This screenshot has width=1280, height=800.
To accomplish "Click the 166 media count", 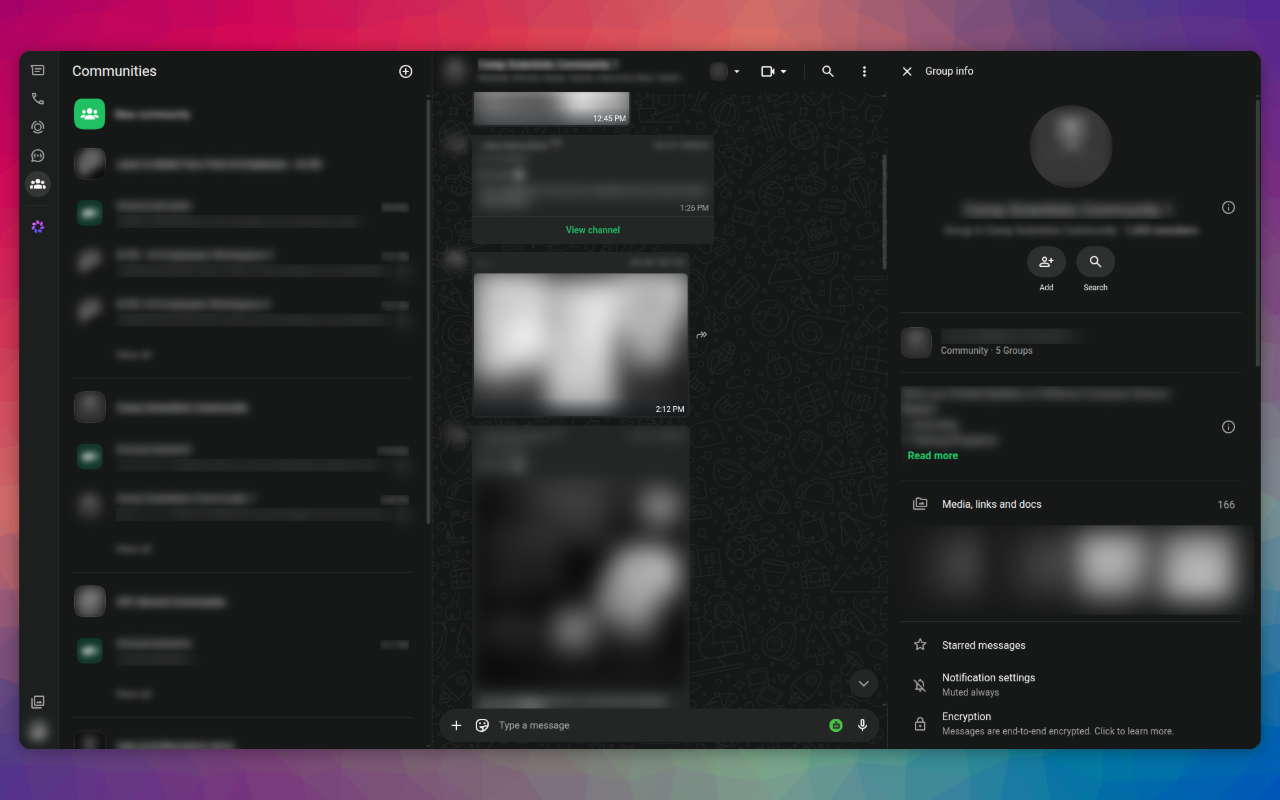I will pos(1226,505).
